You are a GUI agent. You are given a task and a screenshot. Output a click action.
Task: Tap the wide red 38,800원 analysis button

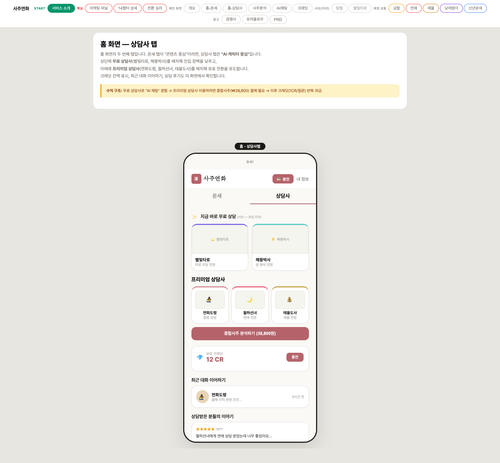point(250,334)
